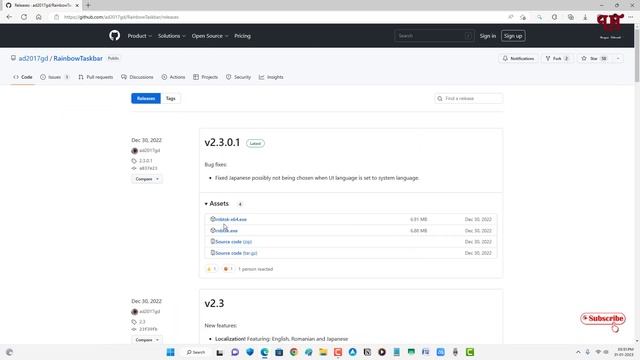Open File Explorer from the taskbar
Screen dimensions: 640x360
(x=323, y=352)
